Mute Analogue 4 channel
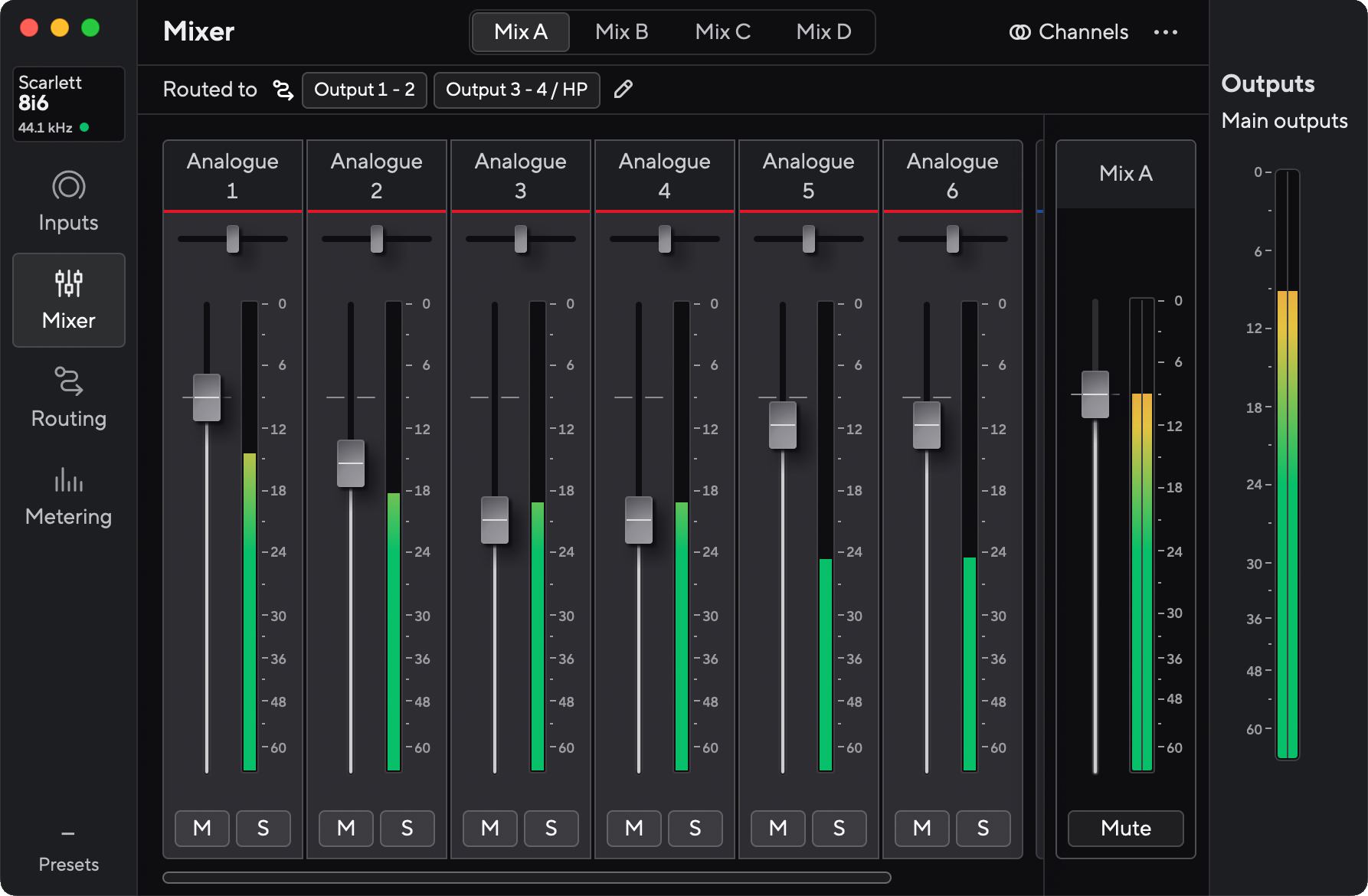Viewport: 1368px width, 896px height. tap(634, 828)
